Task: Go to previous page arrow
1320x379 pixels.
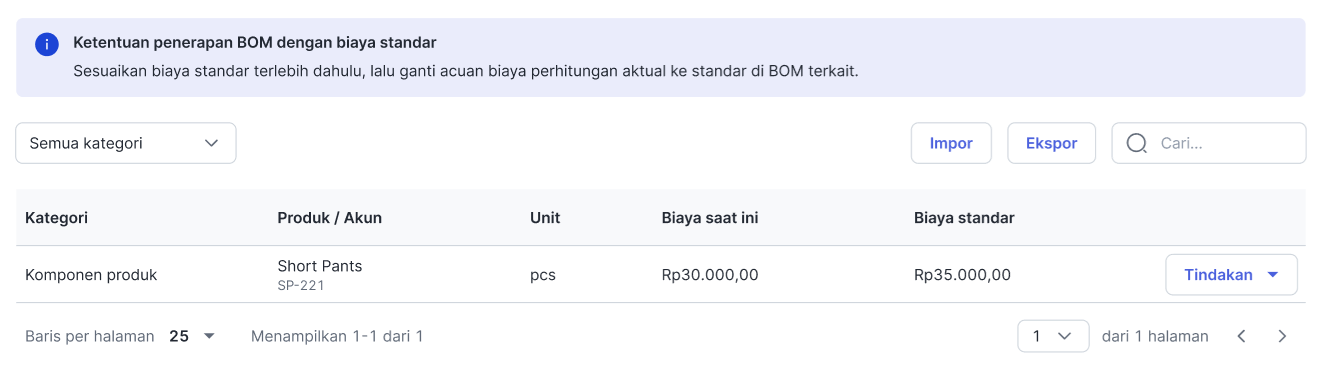Action: point(1241,336)
